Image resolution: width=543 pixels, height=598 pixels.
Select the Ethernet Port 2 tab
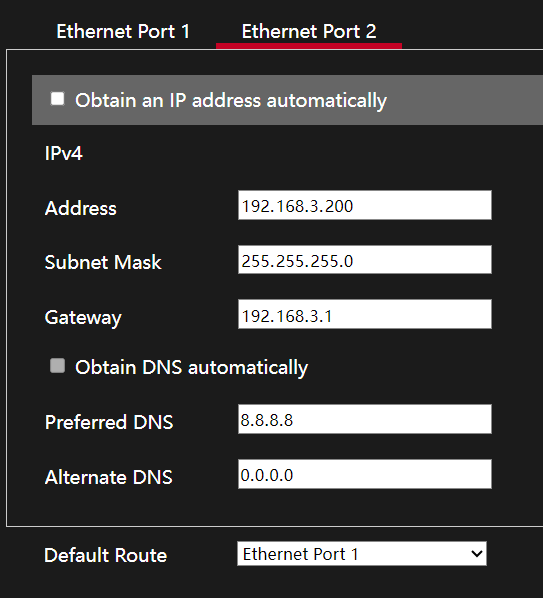pos(309,31)
